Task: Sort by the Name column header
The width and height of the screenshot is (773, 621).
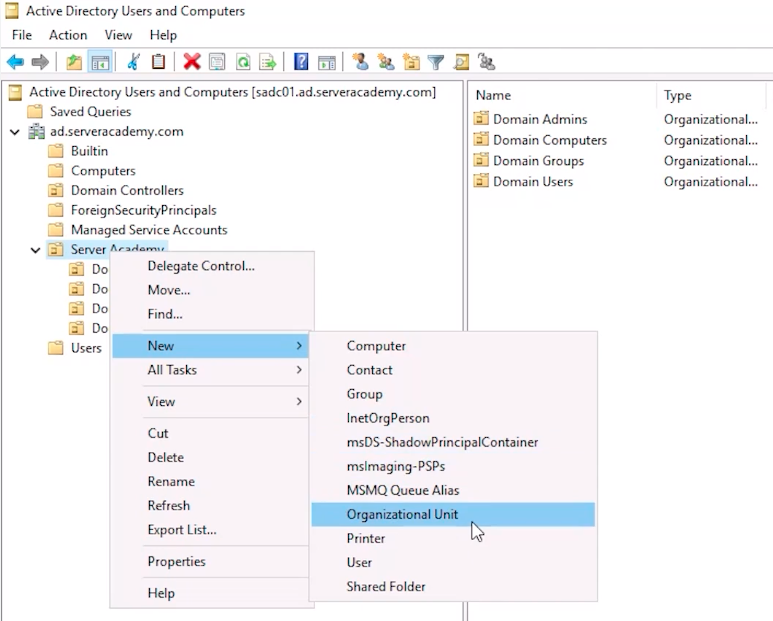Action: pyautogui.click(x=494, y=95)
